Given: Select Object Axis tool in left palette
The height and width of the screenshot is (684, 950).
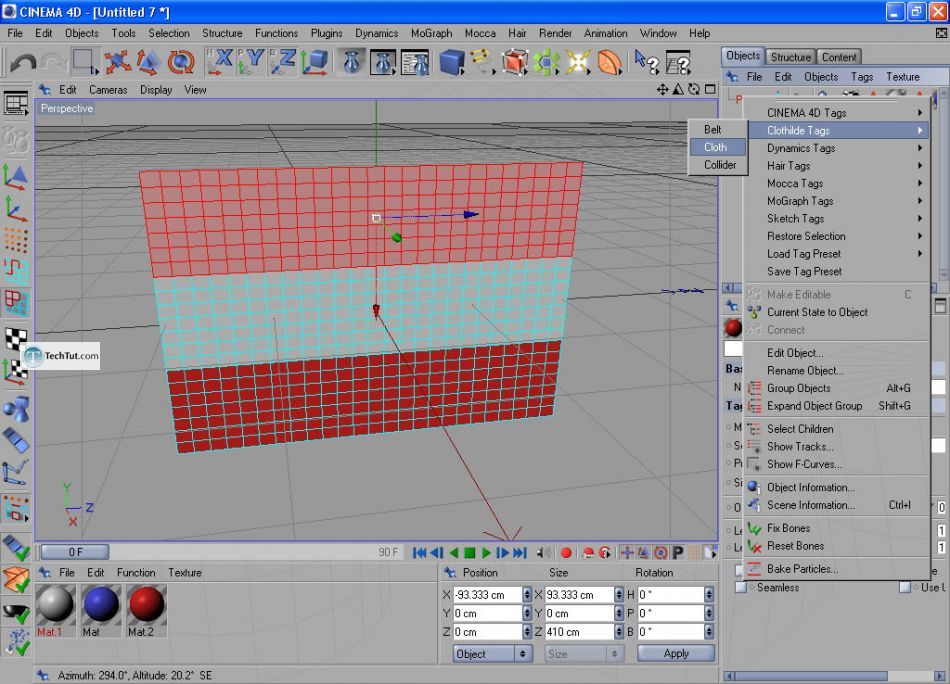Looking at the screenshot, I should (x=16, y=210).
